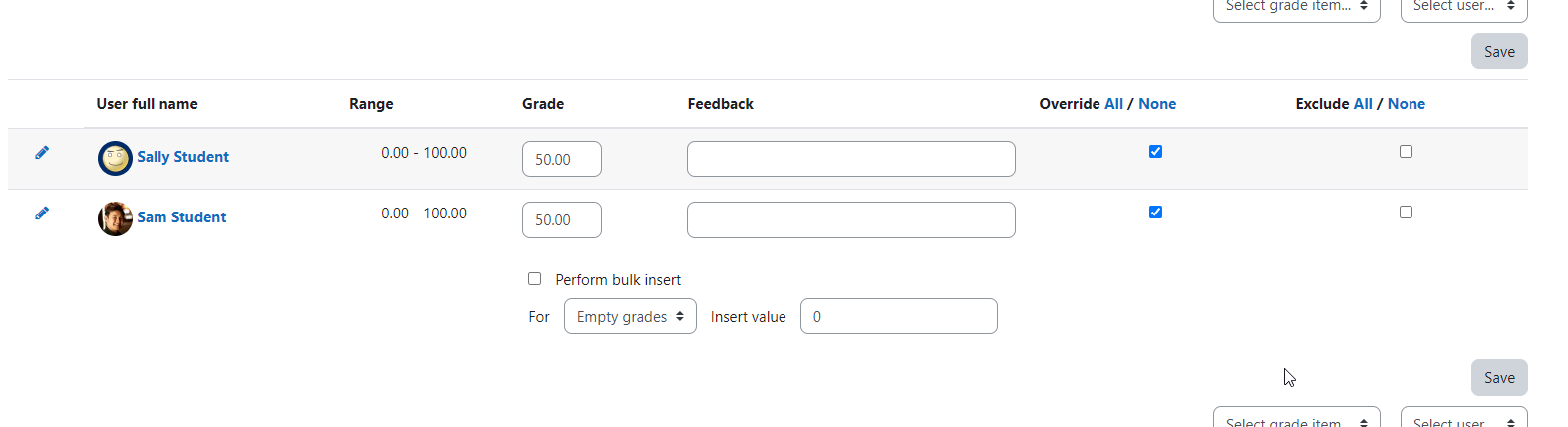This screenshot has width=1568, height=427.
Task: Click the edit pencil icon for Sally Student
Action: [42, 153]
